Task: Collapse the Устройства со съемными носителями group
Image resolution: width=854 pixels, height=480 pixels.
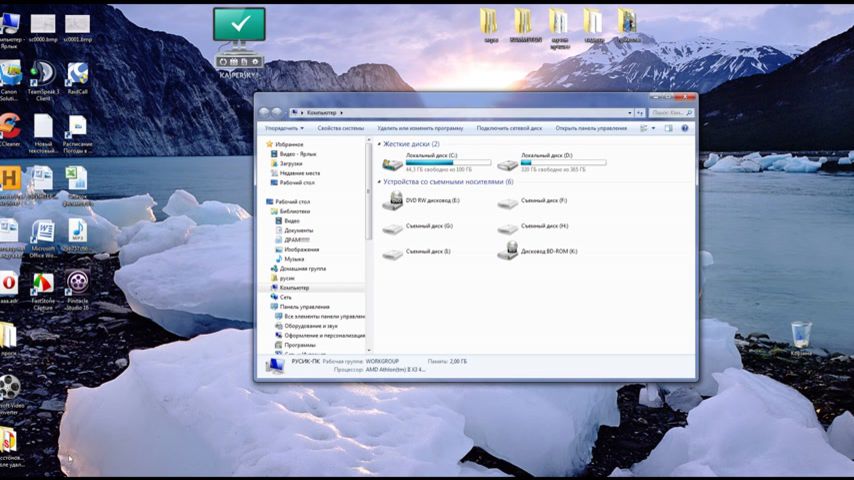Action: pyautogui.click(x=380, y=181)
